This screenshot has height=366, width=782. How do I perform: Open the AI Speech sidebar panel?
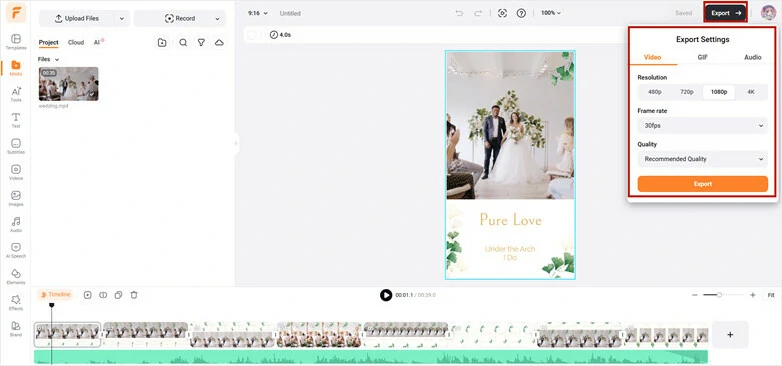point(16,250)
